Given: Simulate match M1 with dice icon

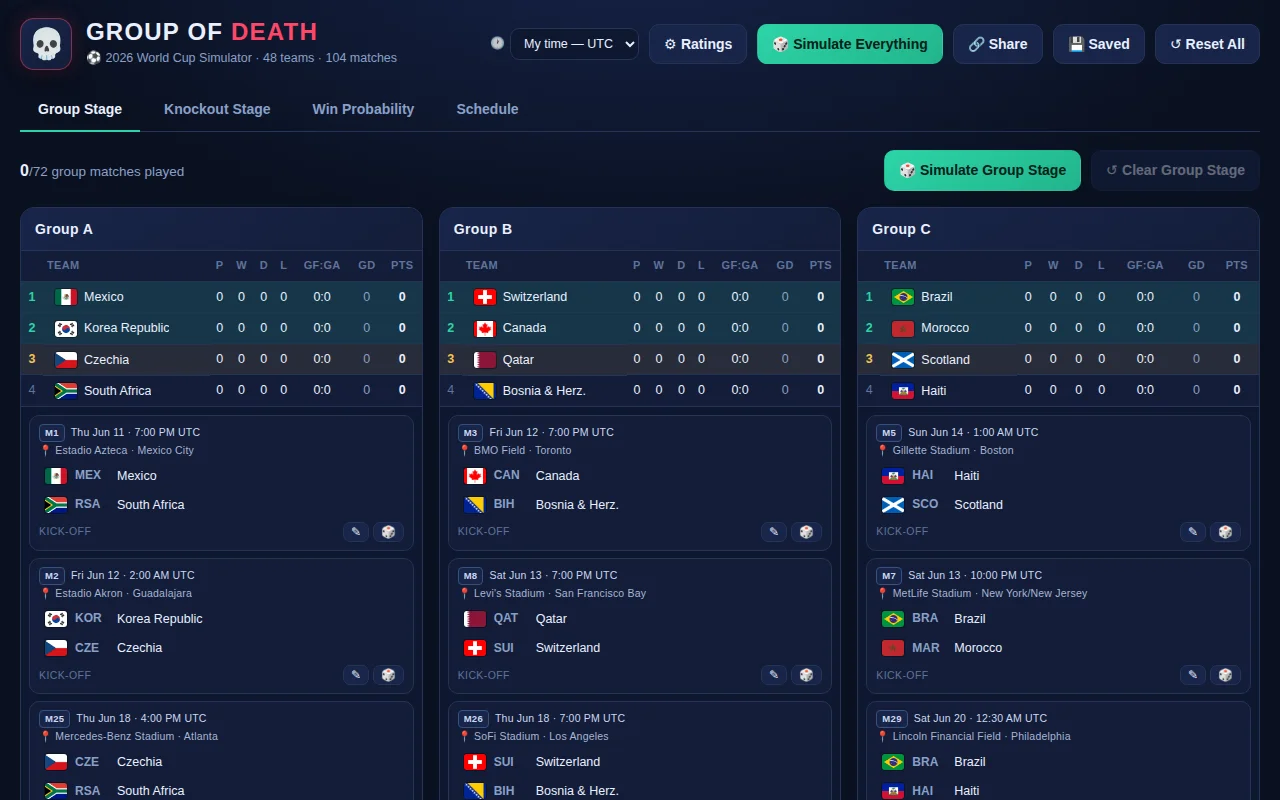Looking at the screenshot, I should (x=389, y=532).
